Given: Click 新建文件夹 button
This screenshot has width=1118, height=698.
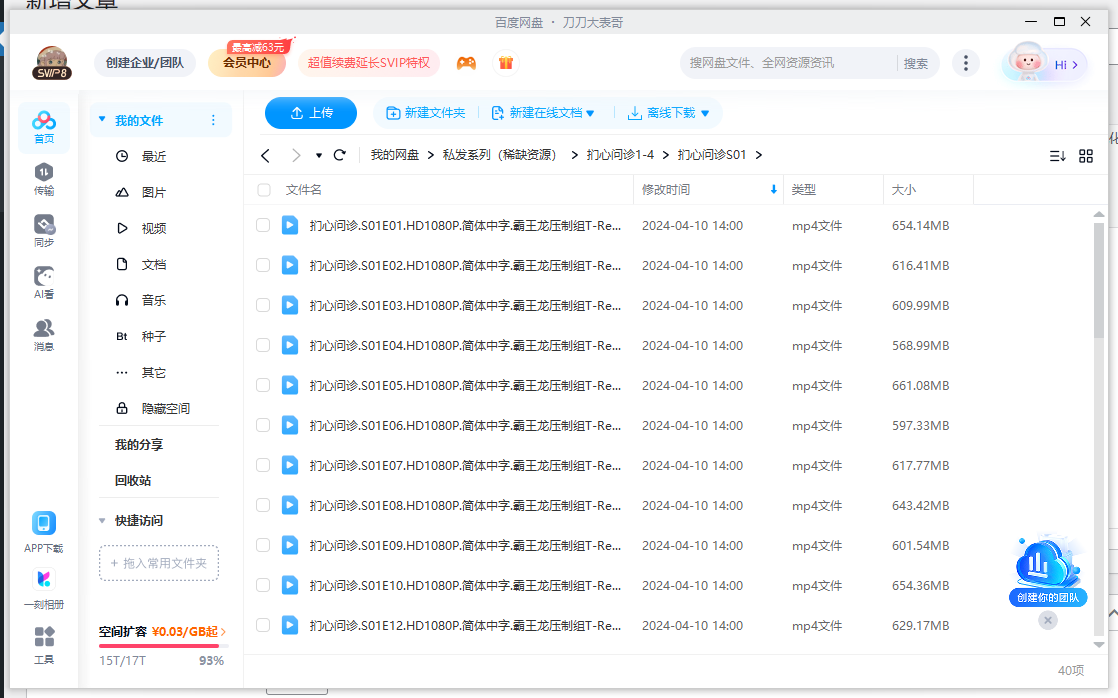Looking at the screenshot, I should click(426, 113).
